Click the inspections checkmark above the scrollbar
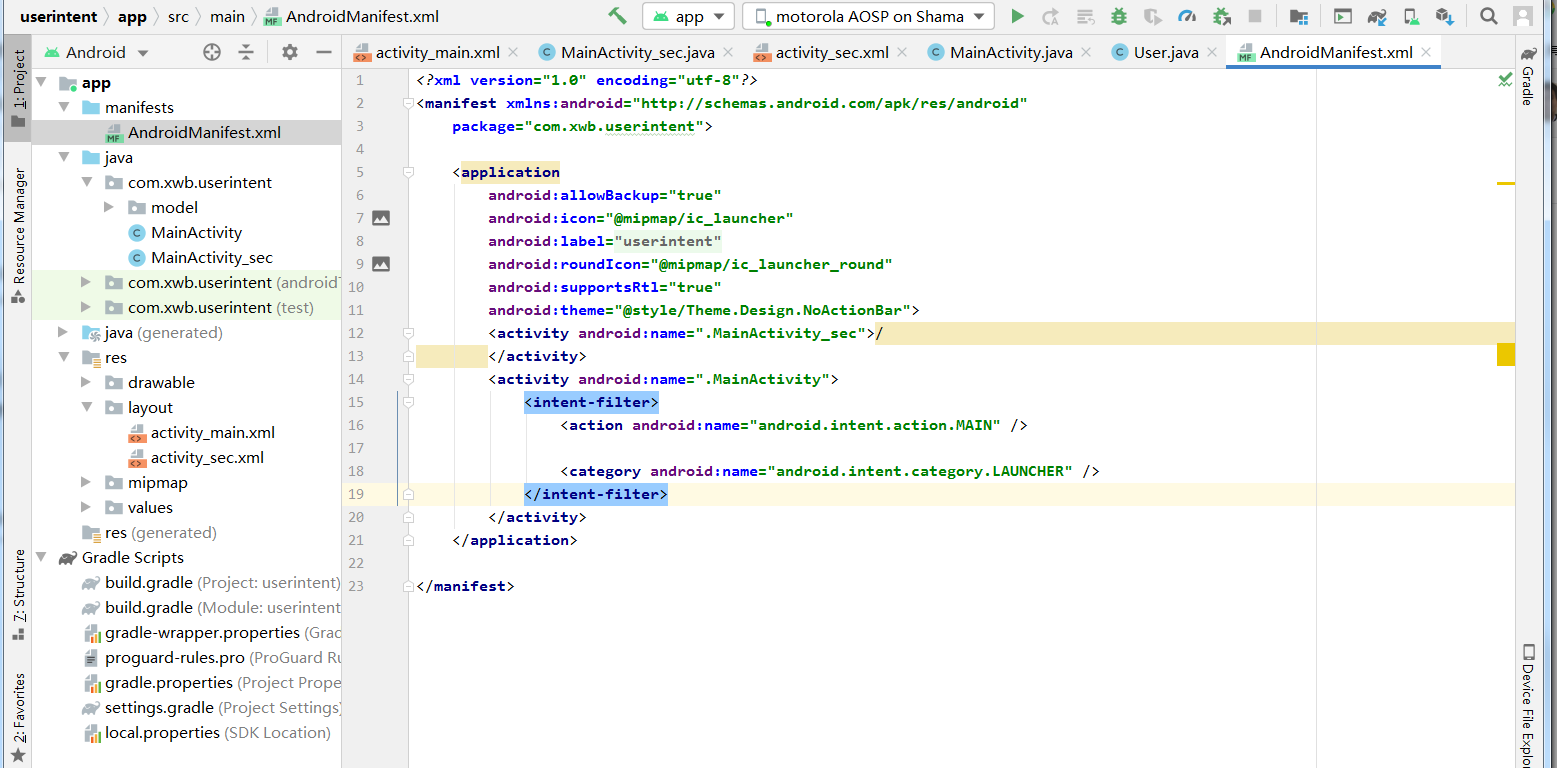Image resolution: width=1557 pixels, height=768 pixels. (1505, 80)
